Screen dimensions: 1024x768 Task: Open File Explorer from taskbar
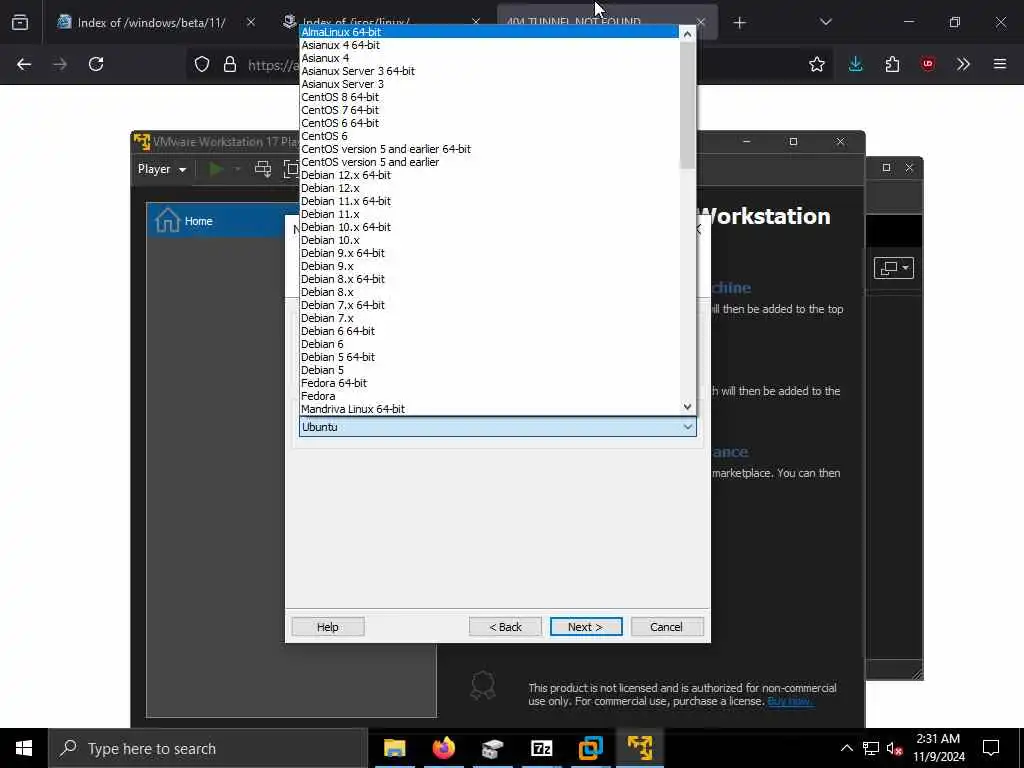point(394,748)
